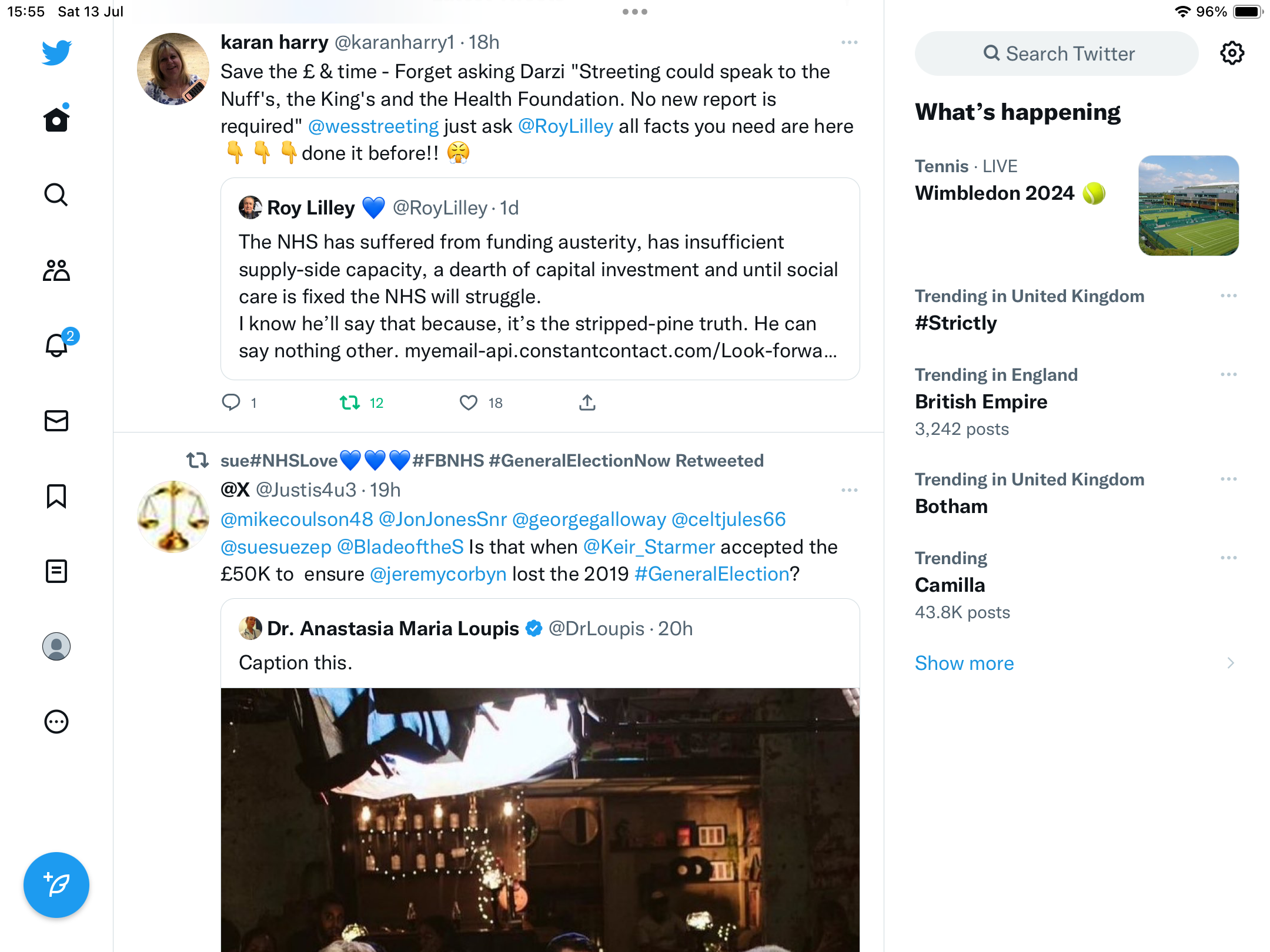Open the Botham trending topic
Viewport: 1270px width, 952px height.
pos(951,507)
